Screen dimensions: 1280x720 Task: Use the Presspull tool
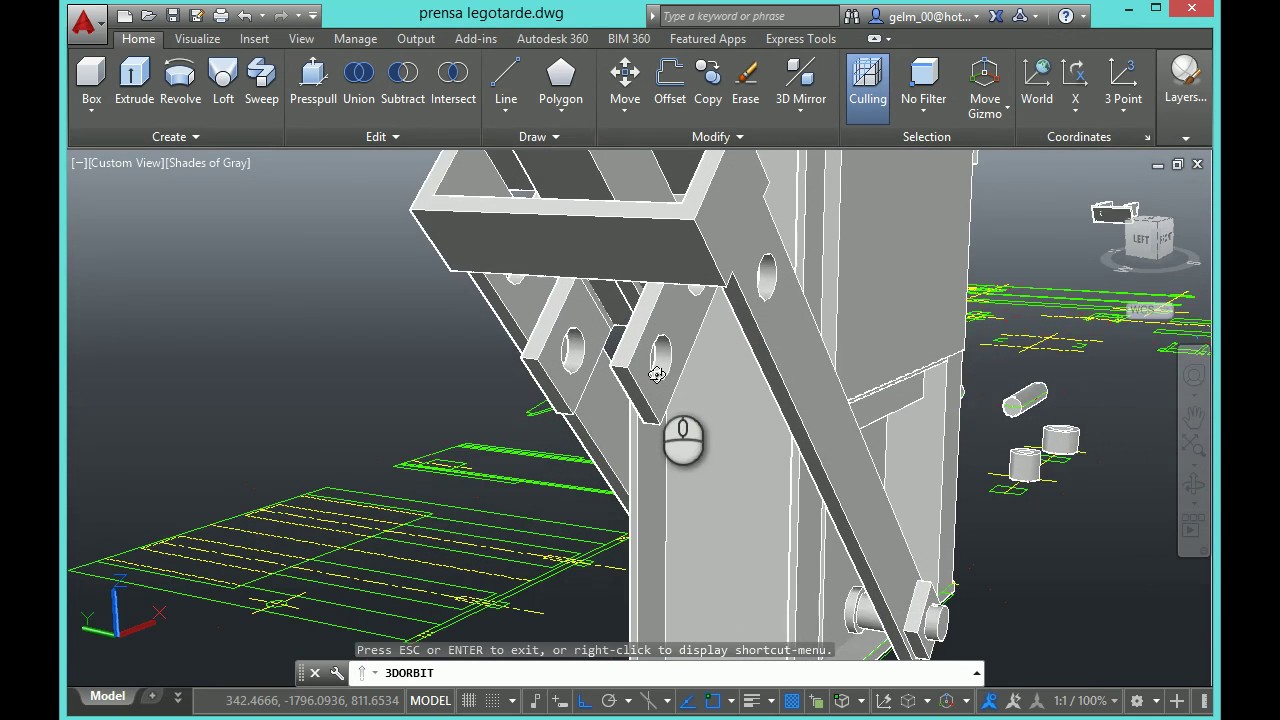click(313, 82)
